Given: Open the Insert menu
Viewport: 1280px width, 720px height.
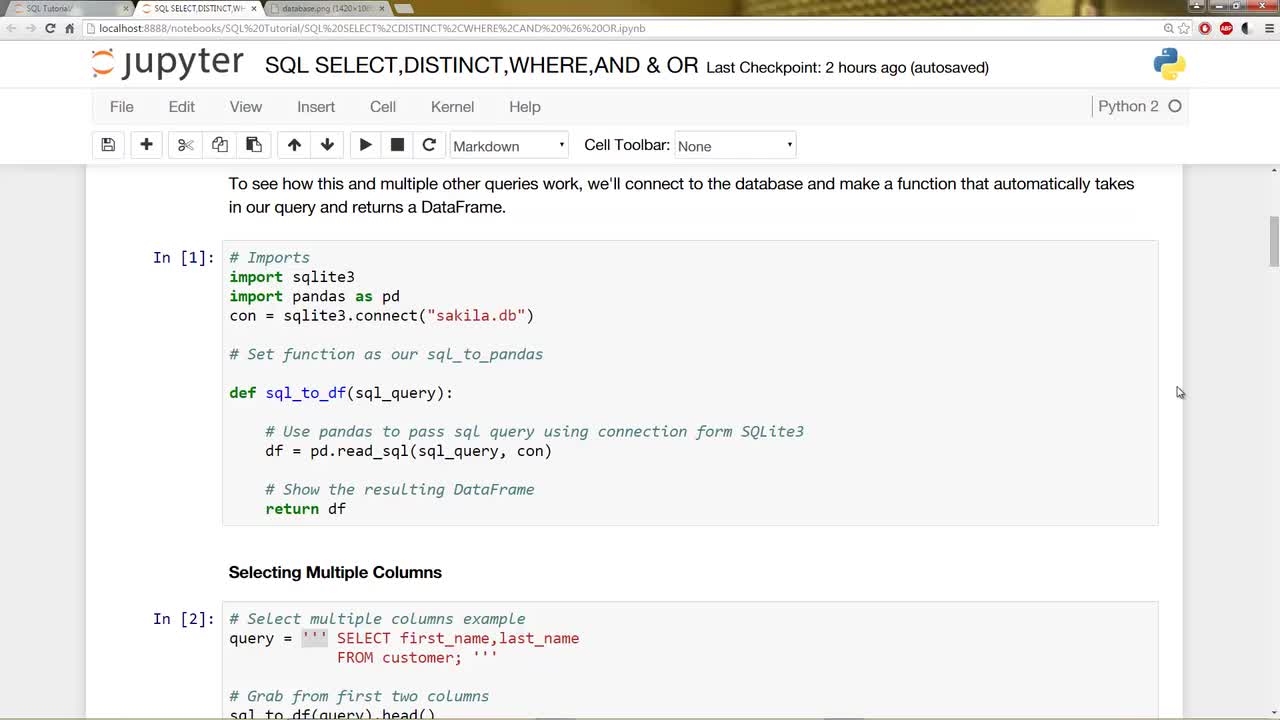Looking at the screenshot, I should tap(316, 107).
